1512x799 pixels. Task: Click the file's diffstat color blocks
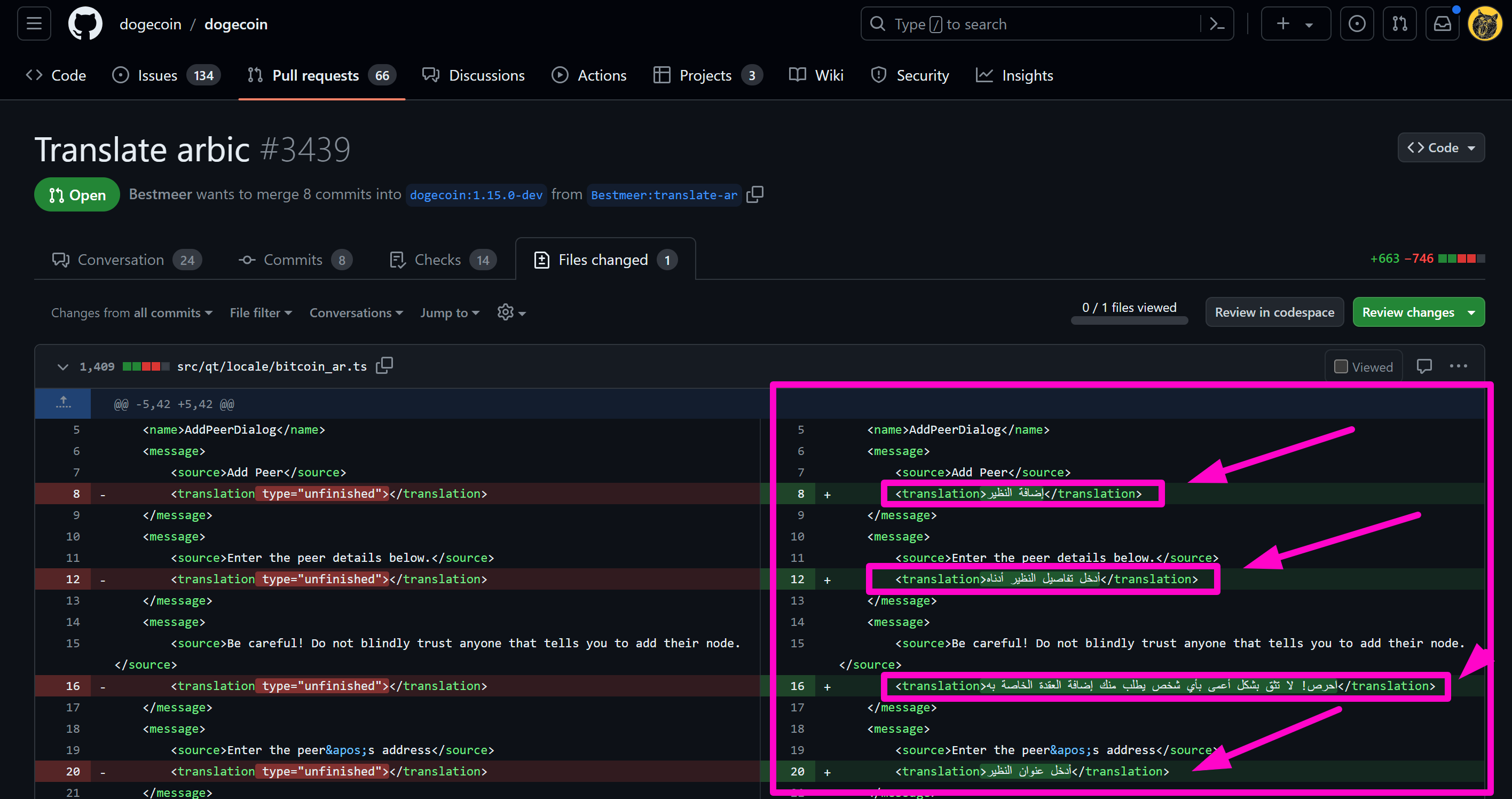[146, 366]
